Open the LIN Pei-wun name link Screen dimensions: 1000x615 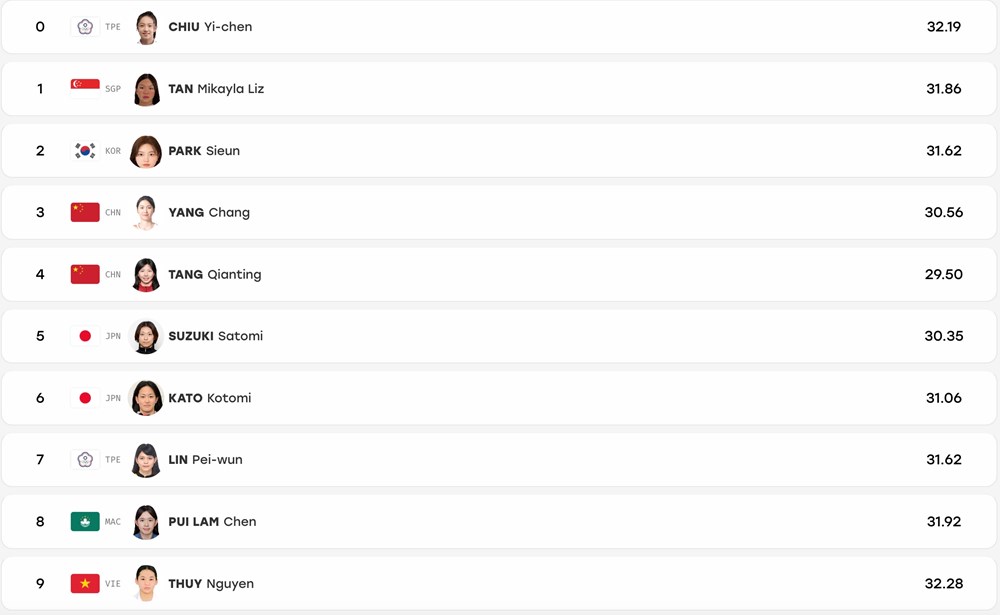[205, 459]
